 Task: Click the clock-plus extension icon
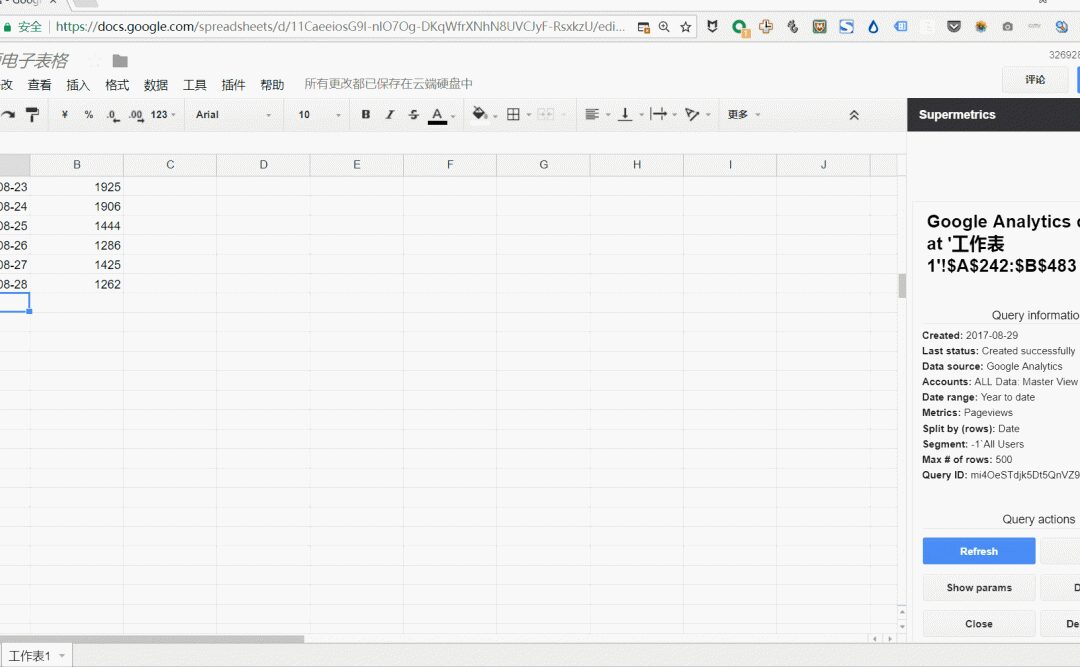[766, 27]
